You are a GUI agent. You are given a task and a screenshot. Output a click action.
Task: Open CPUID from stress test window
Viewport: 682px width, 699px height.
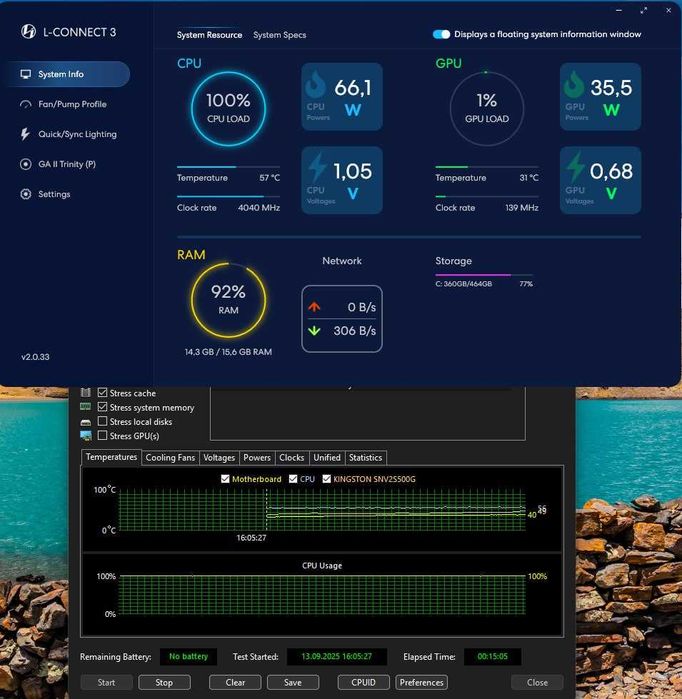(x=363, y=683)
